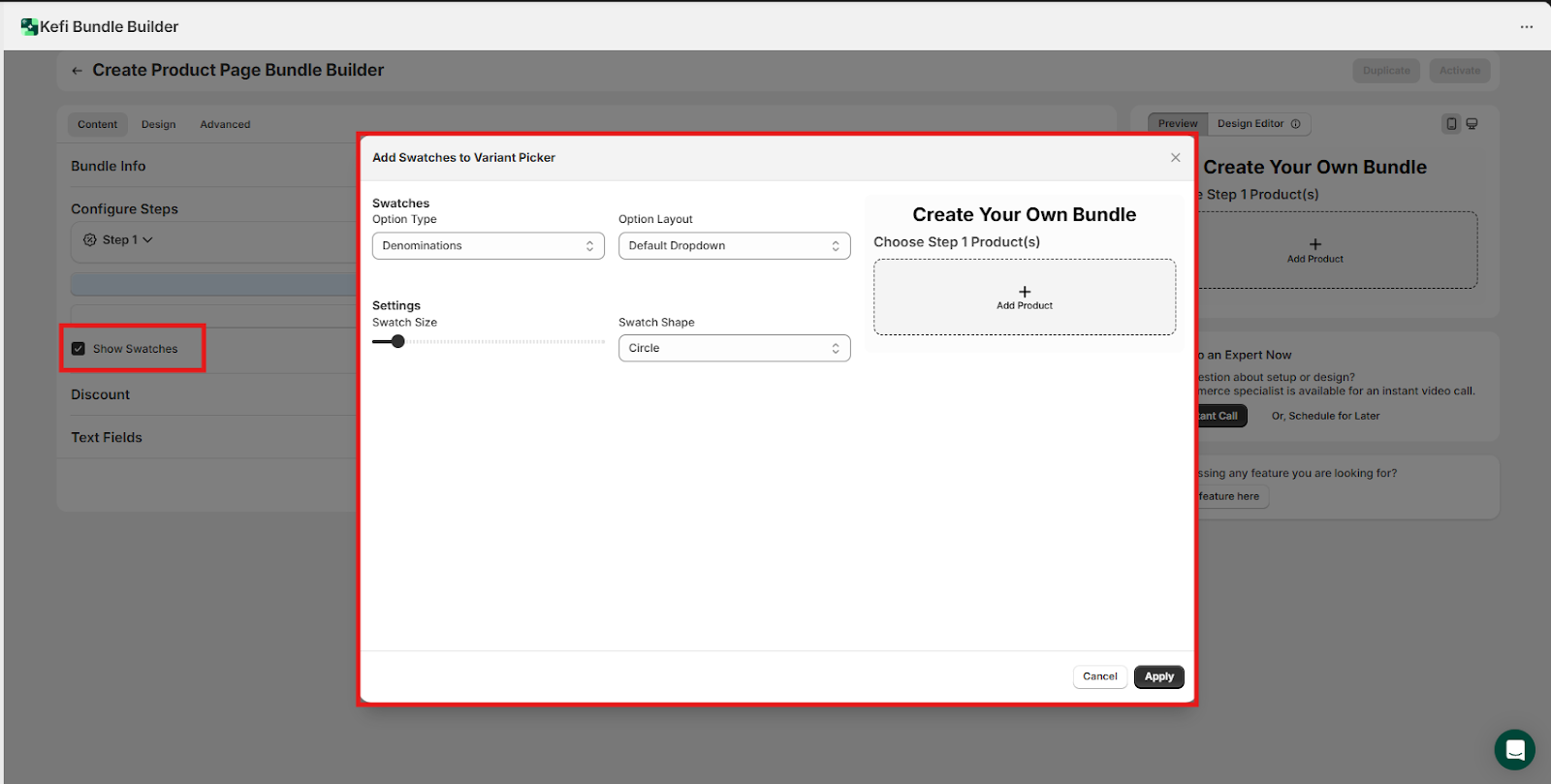Click the Apply button
The height and width of the screenshot is (784, 1551).
[x=1158, y=676]
